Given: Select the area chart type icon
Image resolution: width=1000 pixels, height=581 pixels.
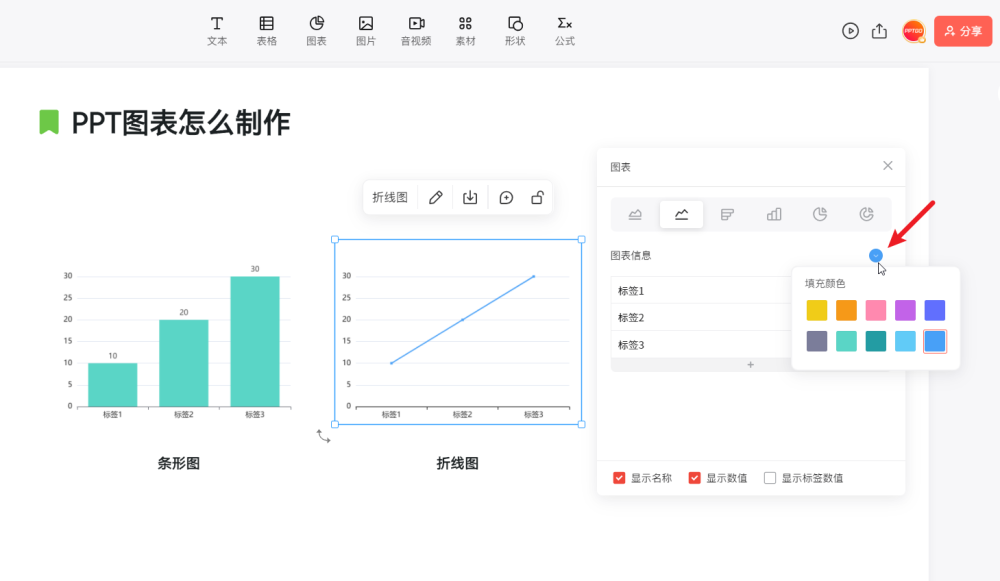Looking at the screenshot, I should click(635, 214).
